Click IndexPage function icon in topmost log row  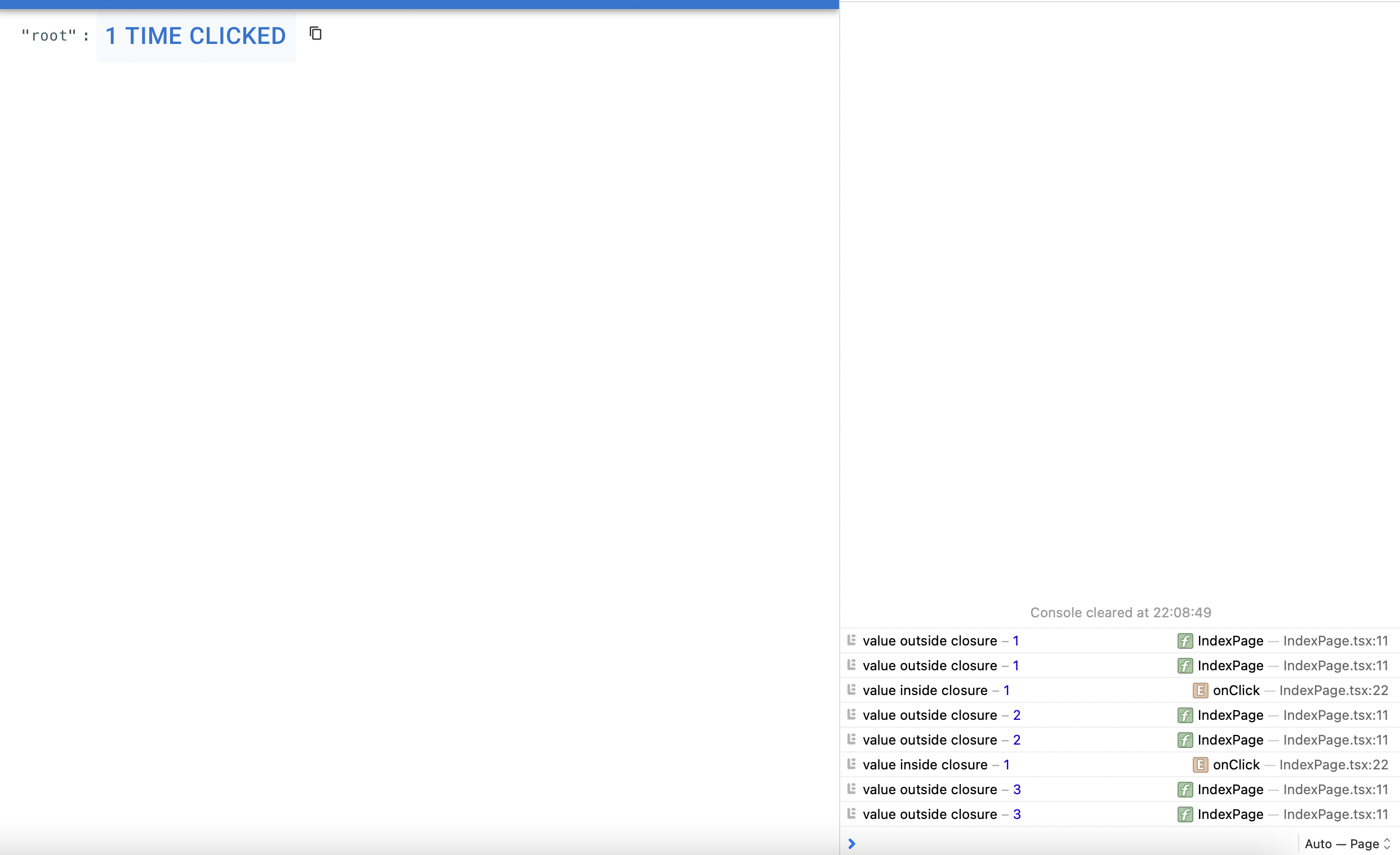pos(1185,641)
